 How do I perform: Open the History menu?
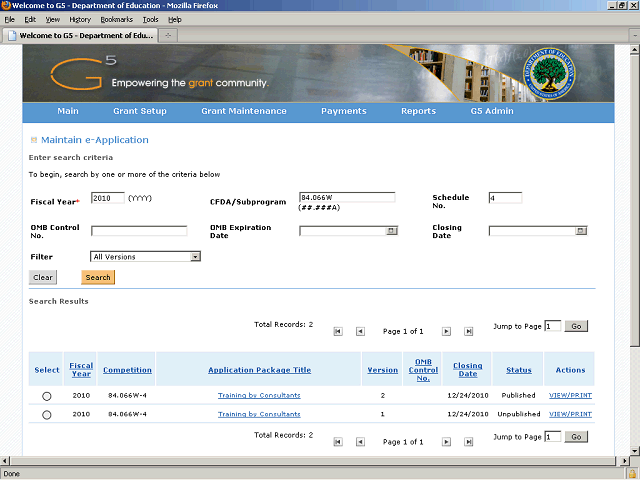pyautogui.click(x=80, y=20)
